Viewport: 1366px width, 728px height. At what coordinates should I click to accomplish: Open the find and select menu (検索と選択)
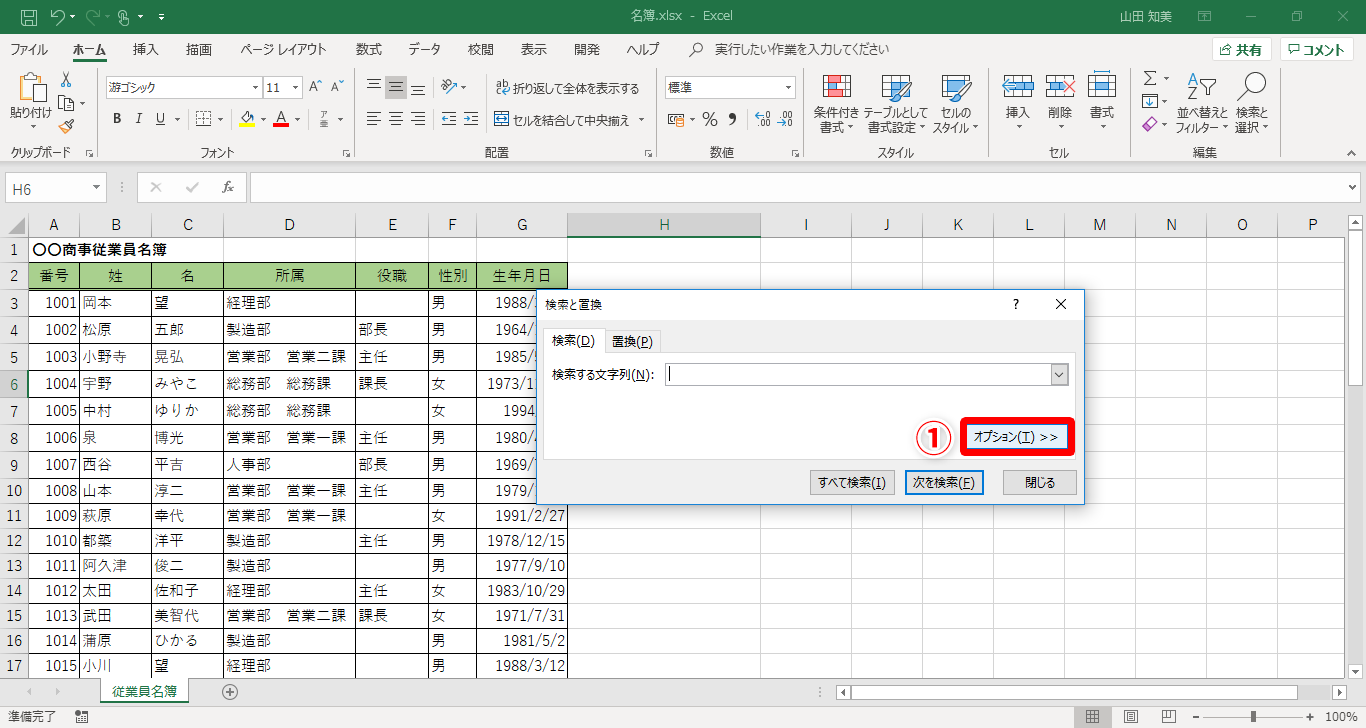(1251, 103)
